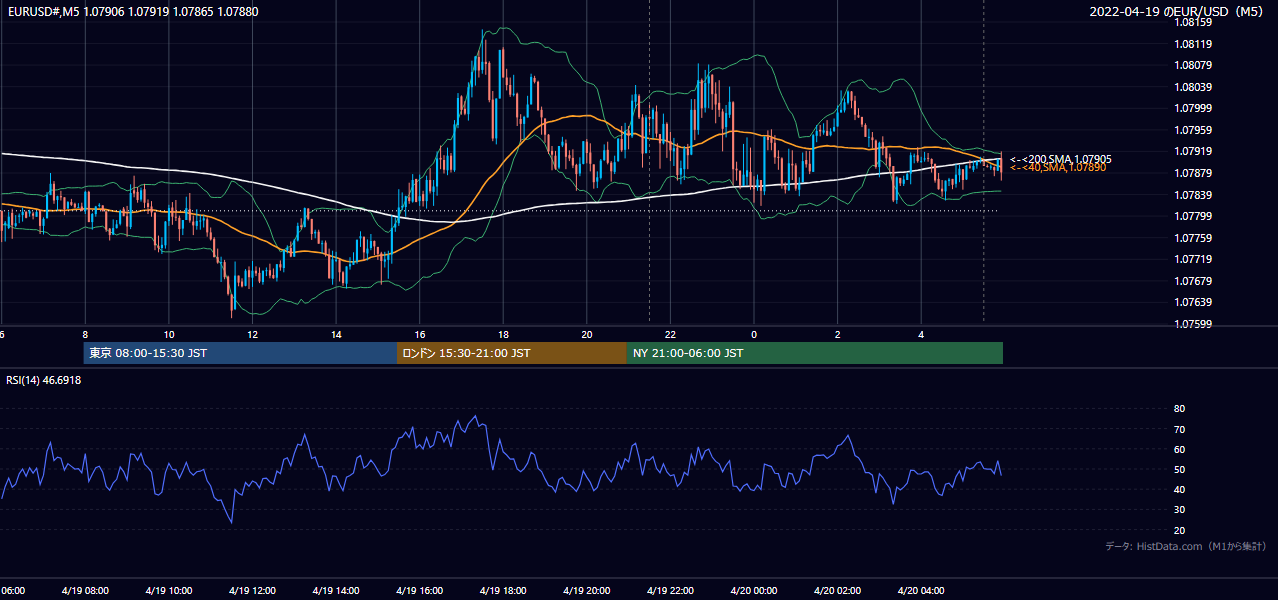Click the 4/19 08:00 date label
Screen dimensions: 1278x600
(x=84, y=591)
